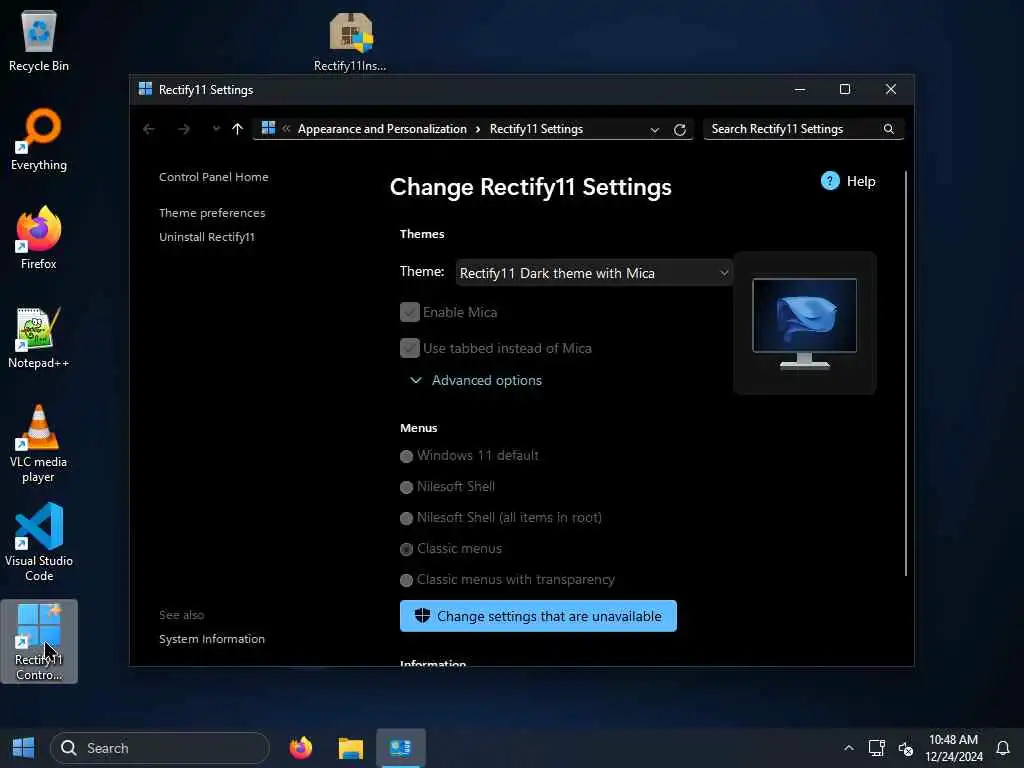Screen dimensions: 1024x768
Task: Open Theme preferences link
Action: [212, 213]
